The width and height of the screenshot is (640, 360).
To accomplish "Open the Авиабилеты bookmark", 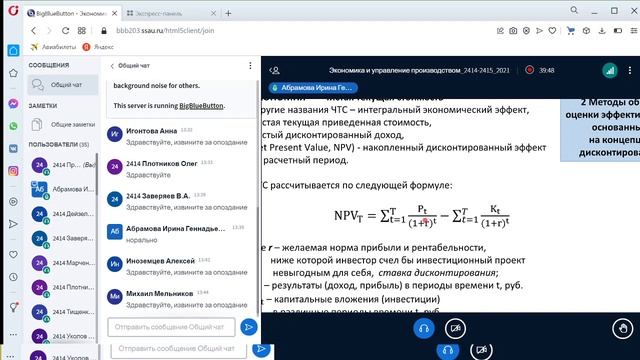I will coord(53,47).
